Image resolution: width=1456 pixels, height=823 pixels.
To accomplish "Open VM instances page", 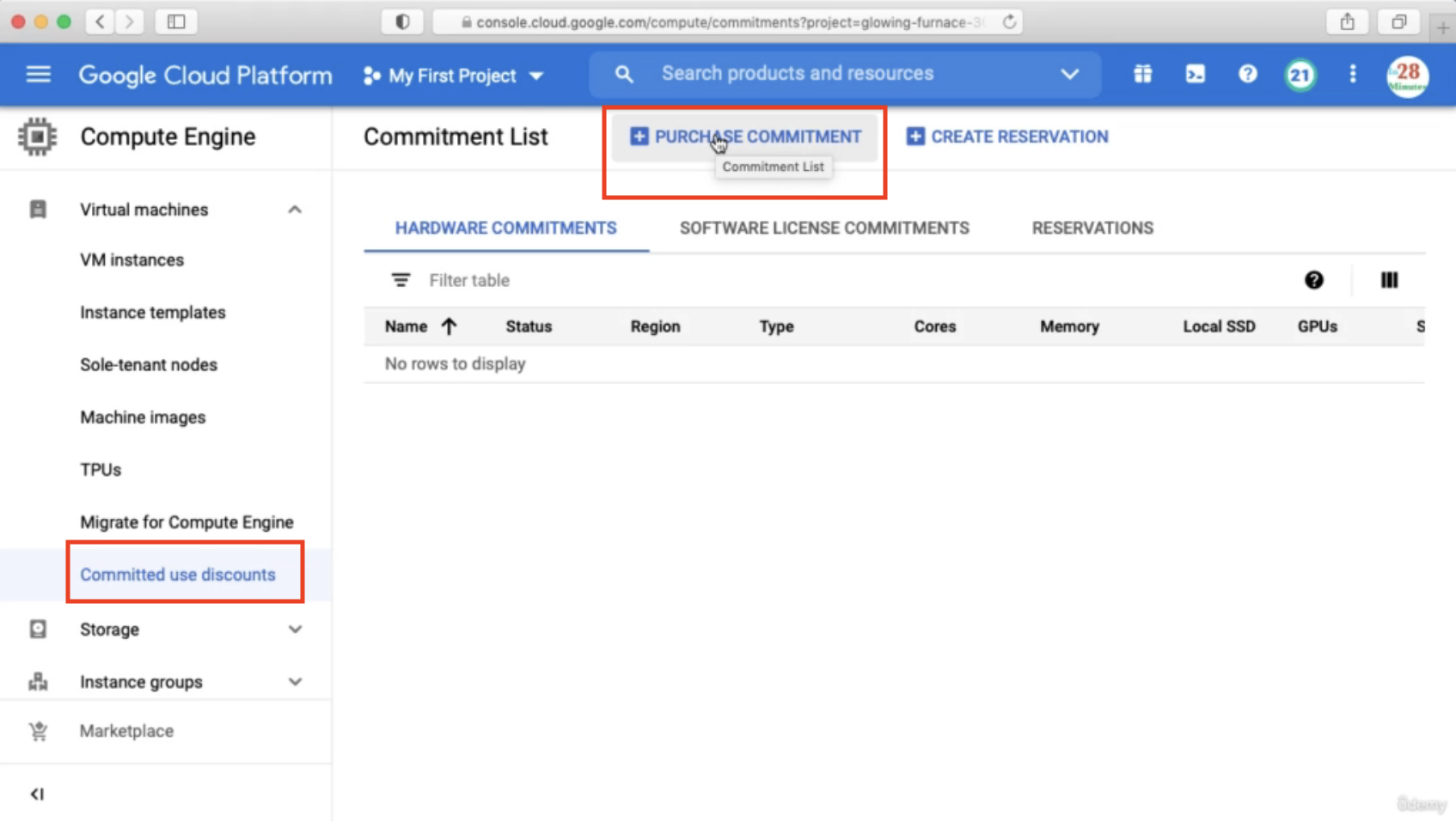I will pyautogui.click(x=132, y=260).
